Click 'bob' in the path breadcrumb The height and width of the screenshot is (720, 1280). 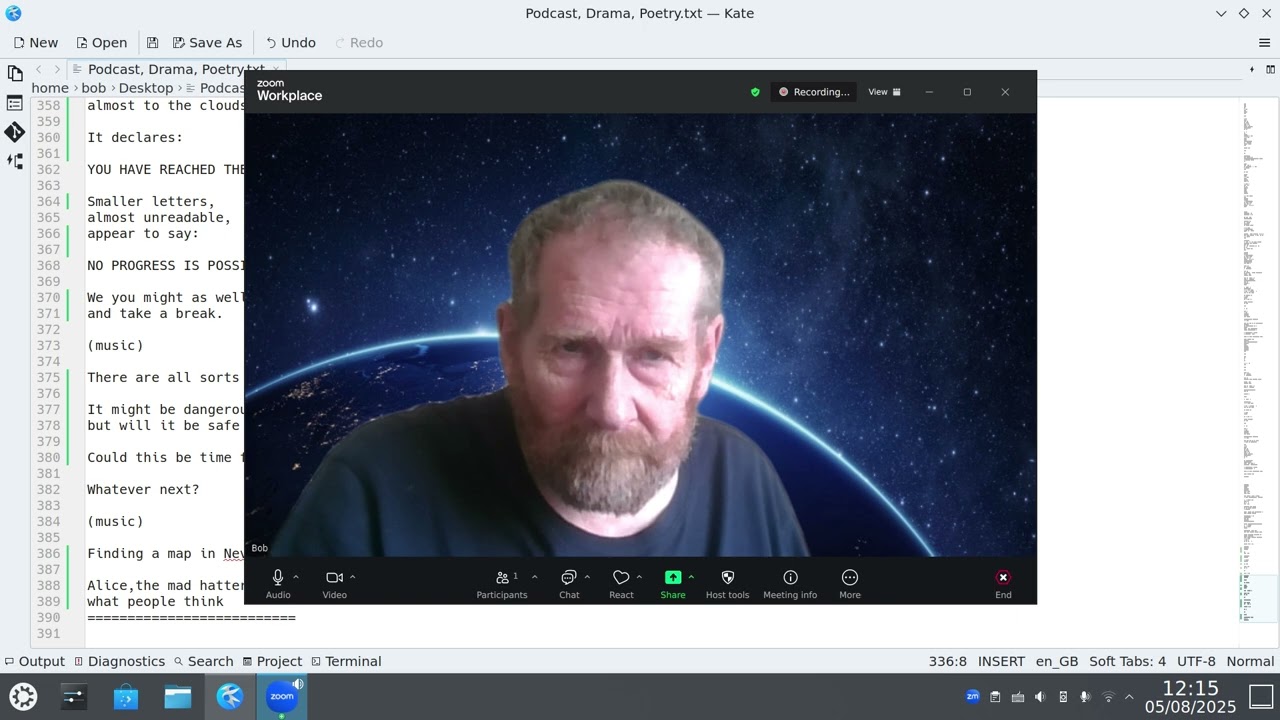click(93, 88)
